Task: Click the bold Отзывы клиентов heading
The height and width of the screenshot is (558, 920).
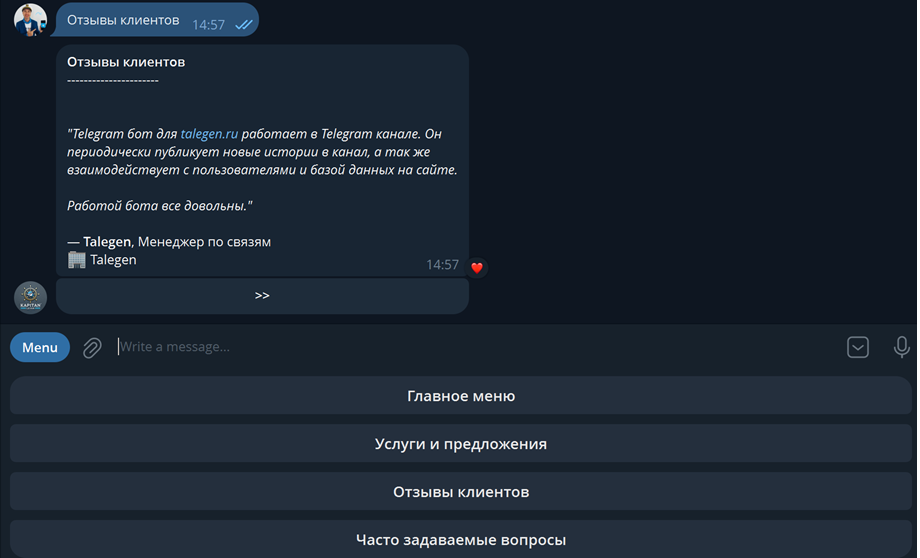Action: click(x=126, y=62)
